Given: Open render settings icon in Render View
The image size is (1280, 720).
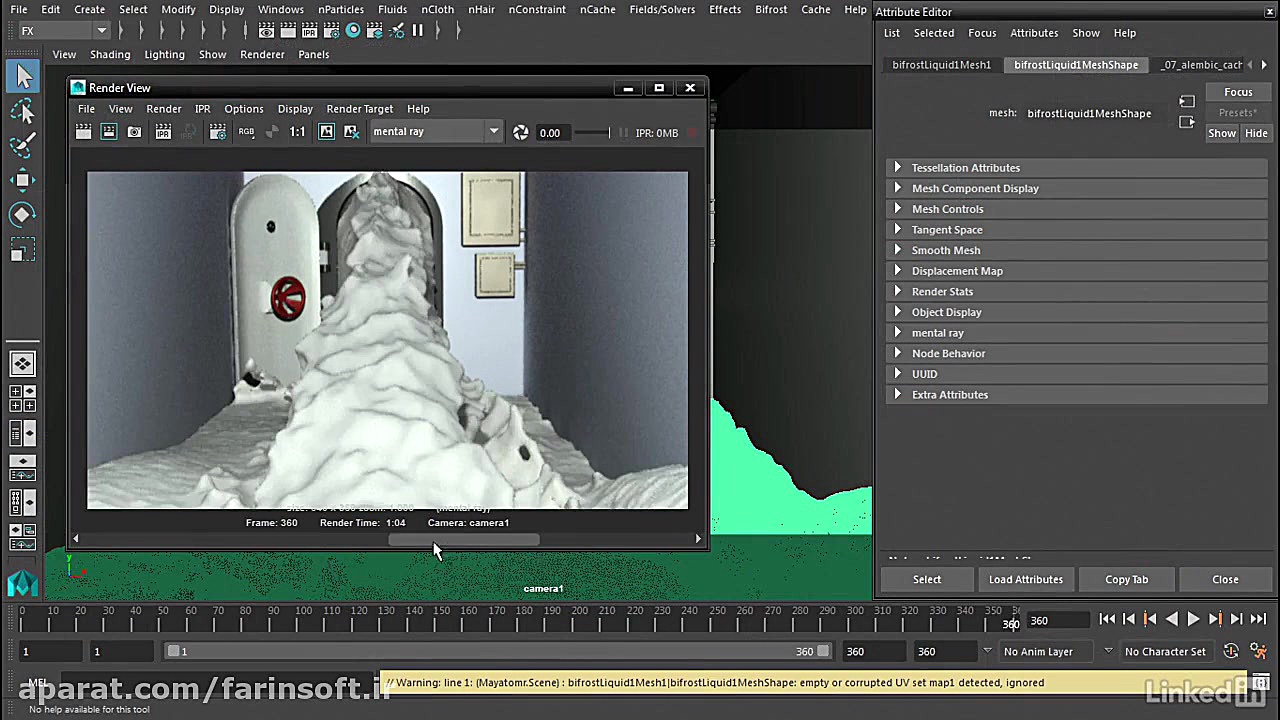Looking at the screenshot, I should tap(218, 132).
